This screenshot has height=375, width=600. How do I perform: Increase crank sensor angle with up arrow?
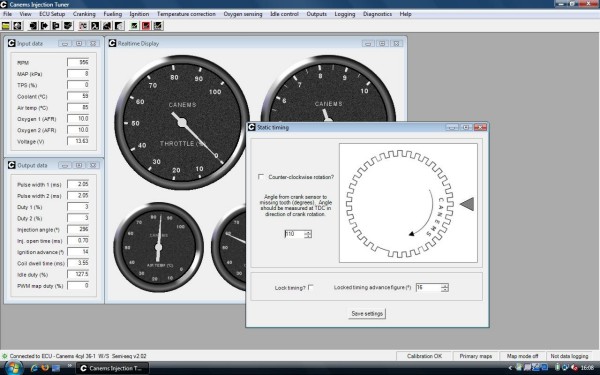(x=308, y=232)
